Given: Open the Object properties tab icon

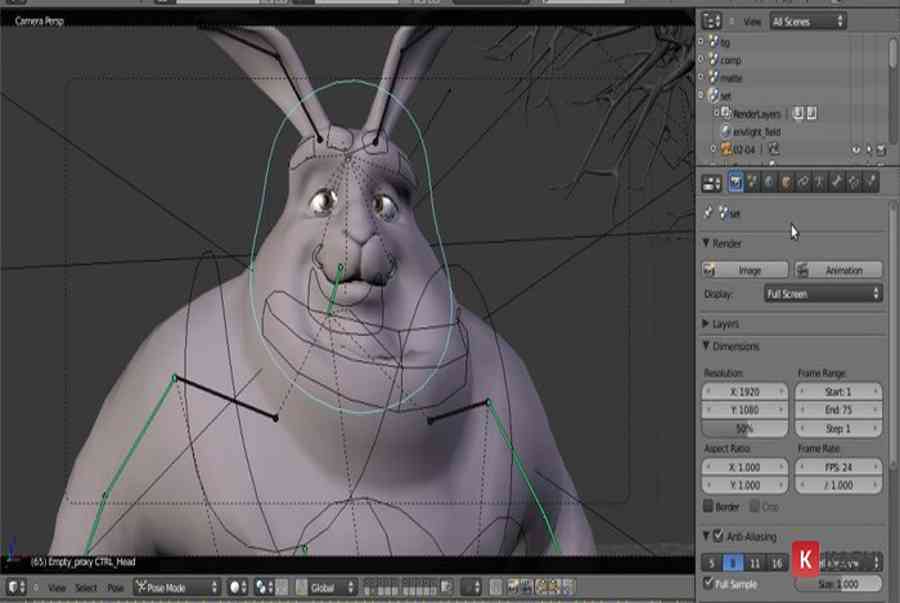Looking at the screenshot, I should (x=786, y=183).
